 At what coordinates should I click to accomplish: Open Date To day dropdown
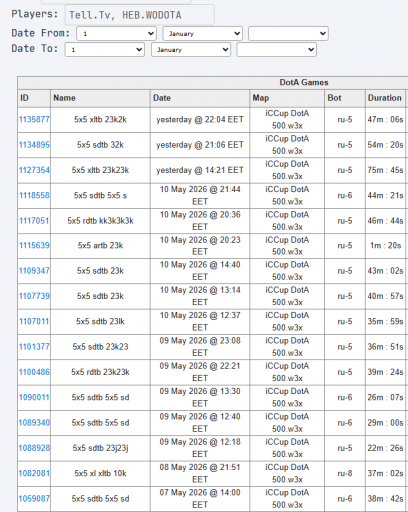pyautogui.click(x=105, y=50)
